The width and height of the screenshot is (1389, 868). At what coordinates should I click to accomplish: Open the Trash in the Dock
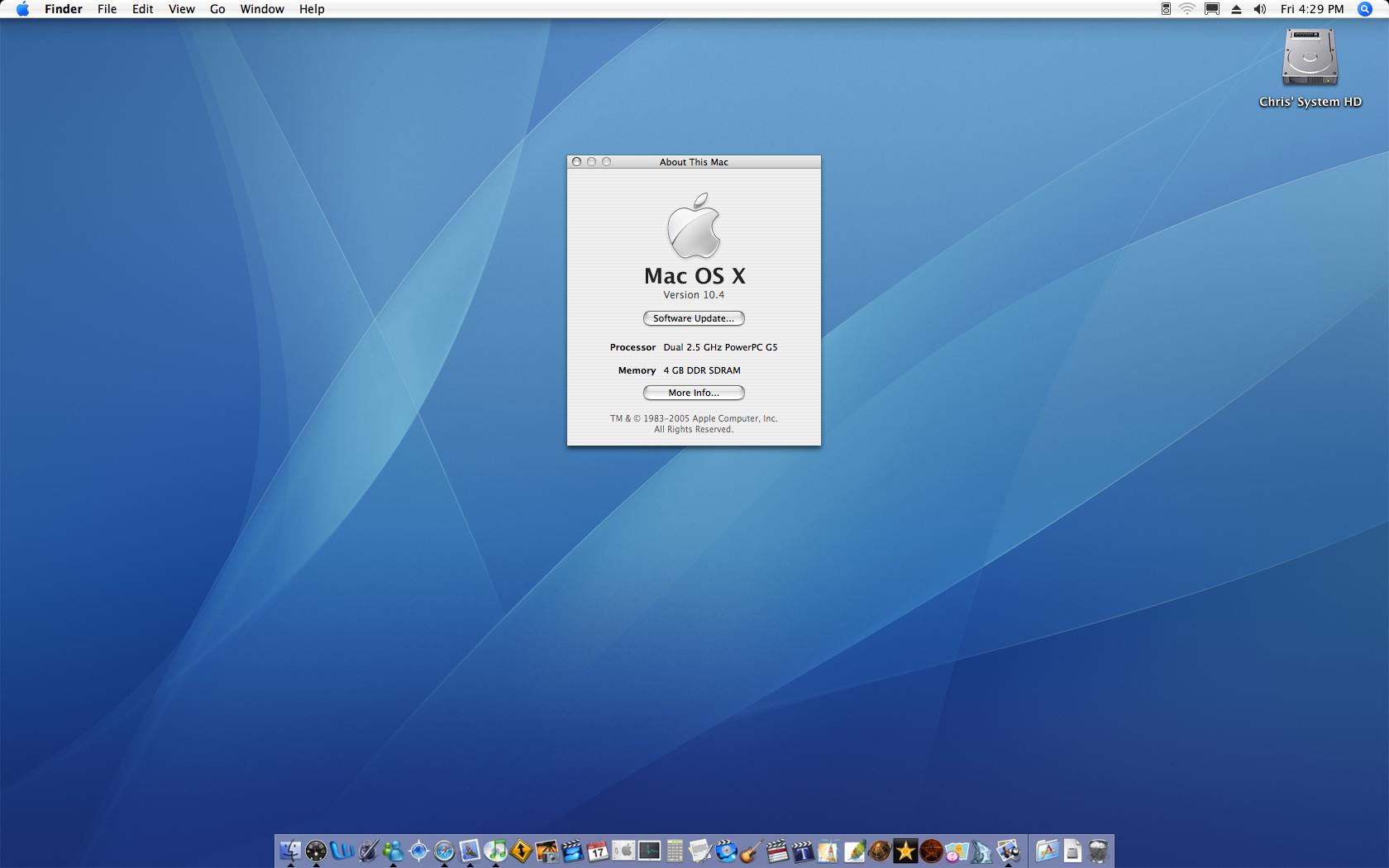[x=1098, y=851]
